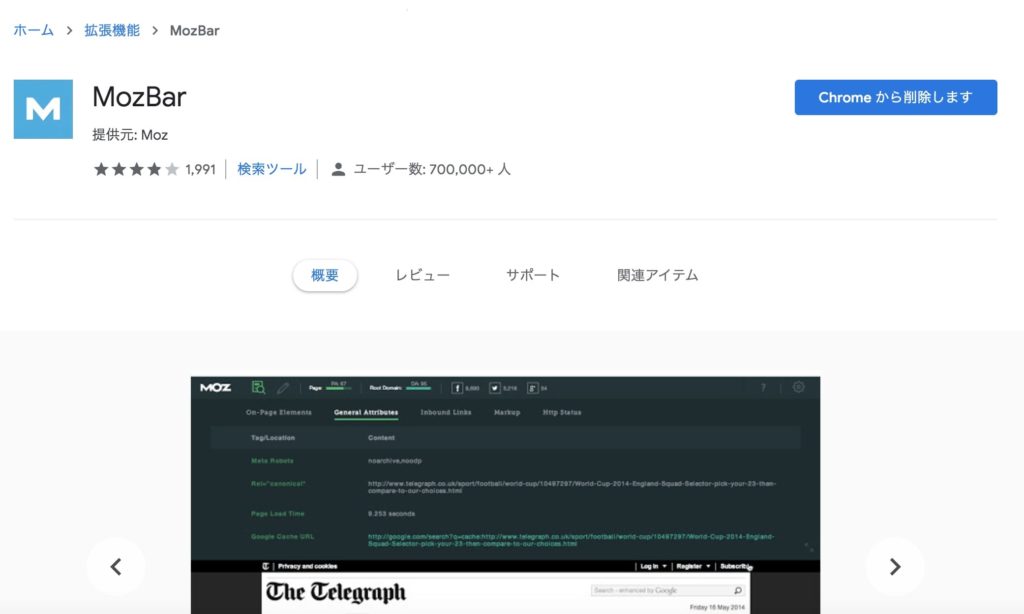Image resolution: width=1024 pixels, height=614 pixels.
Task: Click the Page authority bar in MozBar
Action: [x=338, y=388]
